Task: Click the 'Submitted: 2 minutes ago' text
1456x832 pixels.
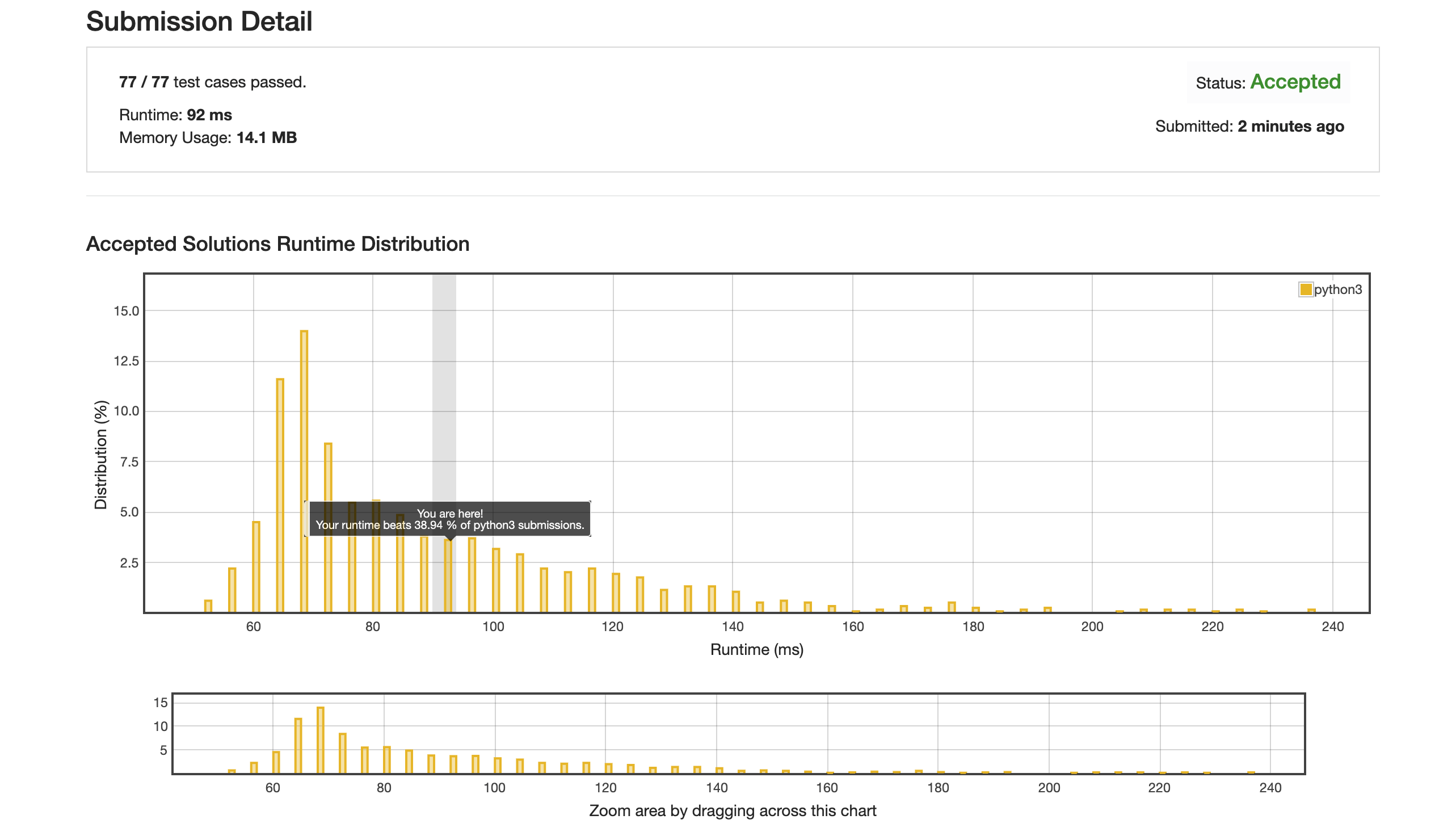Action: pyautogui.click(x=1249, y=127)
